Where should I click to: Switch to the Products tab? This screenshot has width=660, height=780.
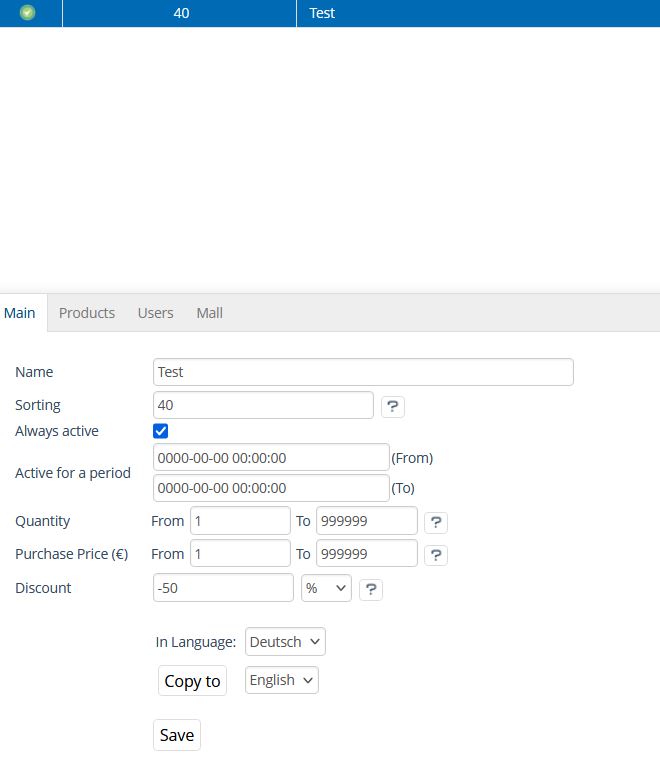pyautogui.click(x=87, y=313)
